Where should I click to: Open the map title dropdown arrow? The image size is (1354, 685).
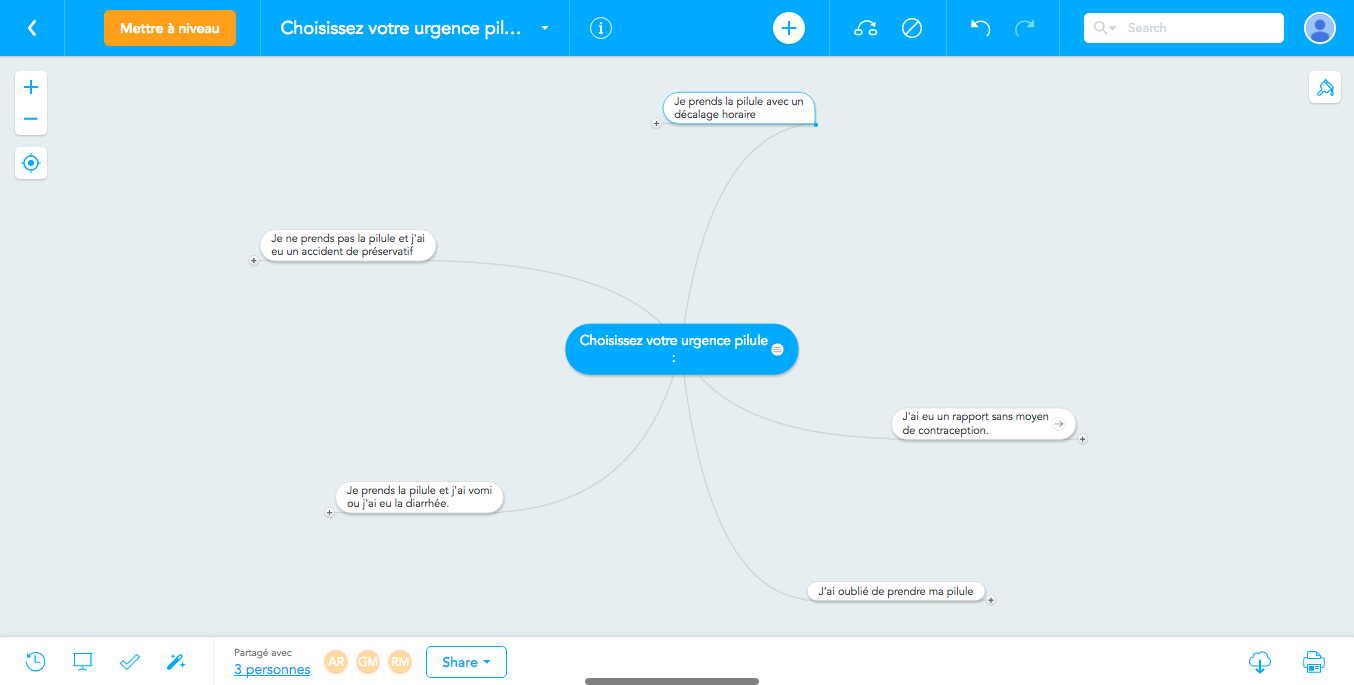coord(545,28)
